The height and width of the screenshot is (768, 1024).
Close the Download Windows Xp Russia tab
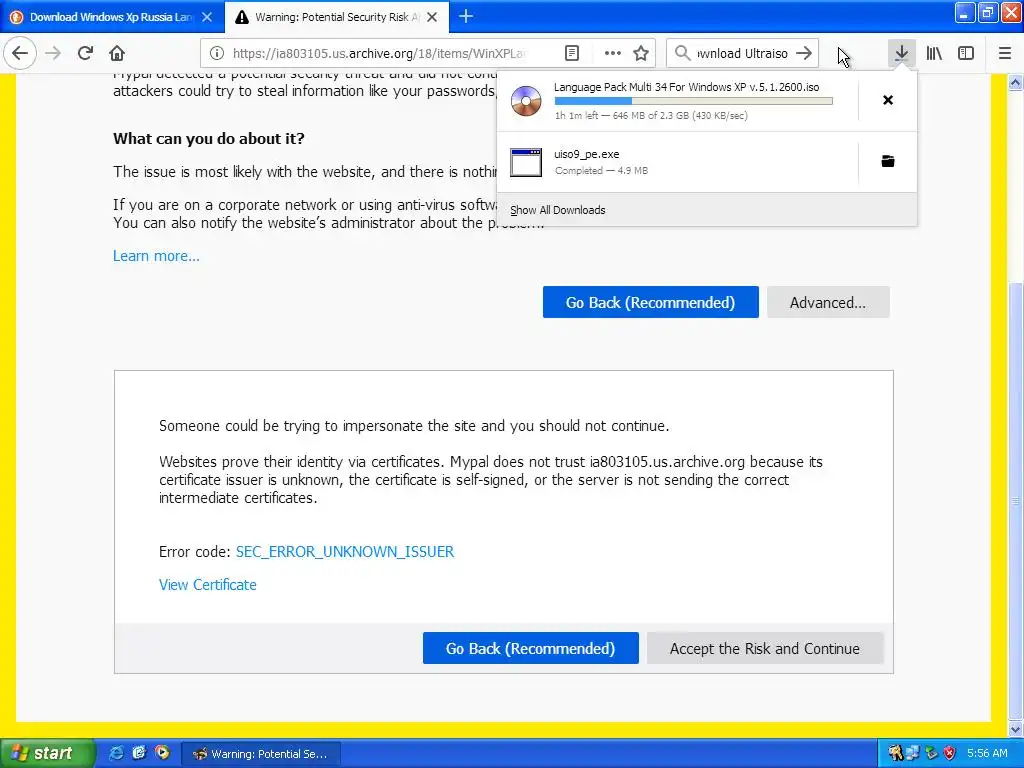coord(207,17)
